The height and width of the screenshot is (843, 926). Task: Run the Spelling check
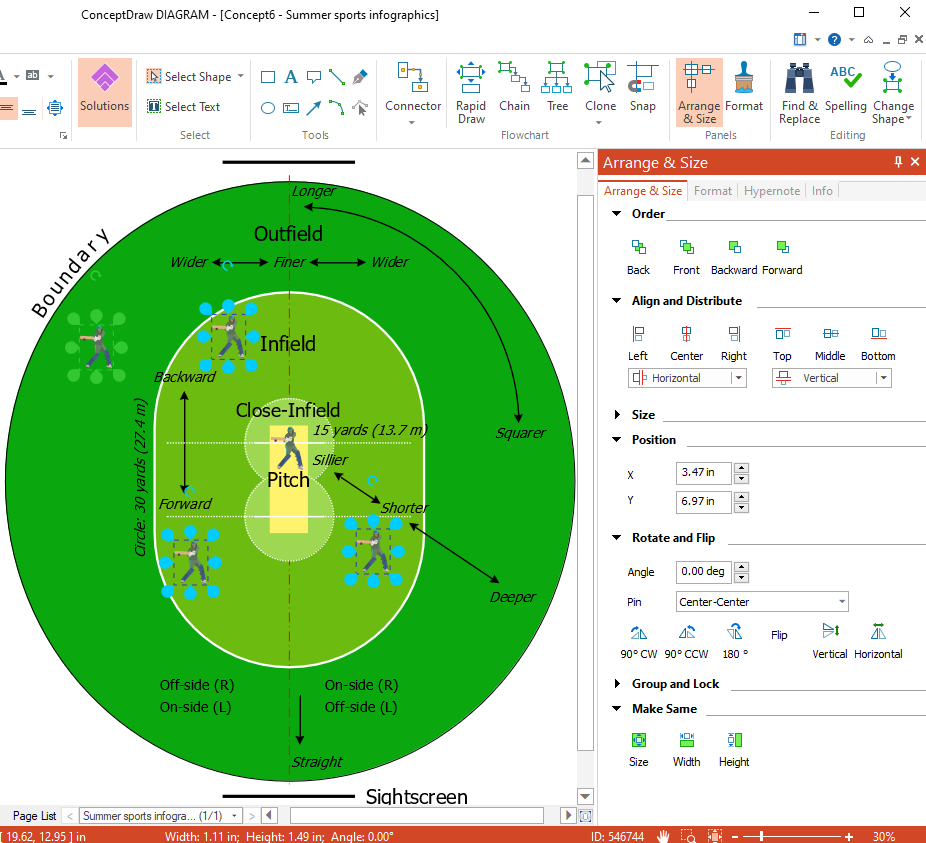[x=846, y=87]
